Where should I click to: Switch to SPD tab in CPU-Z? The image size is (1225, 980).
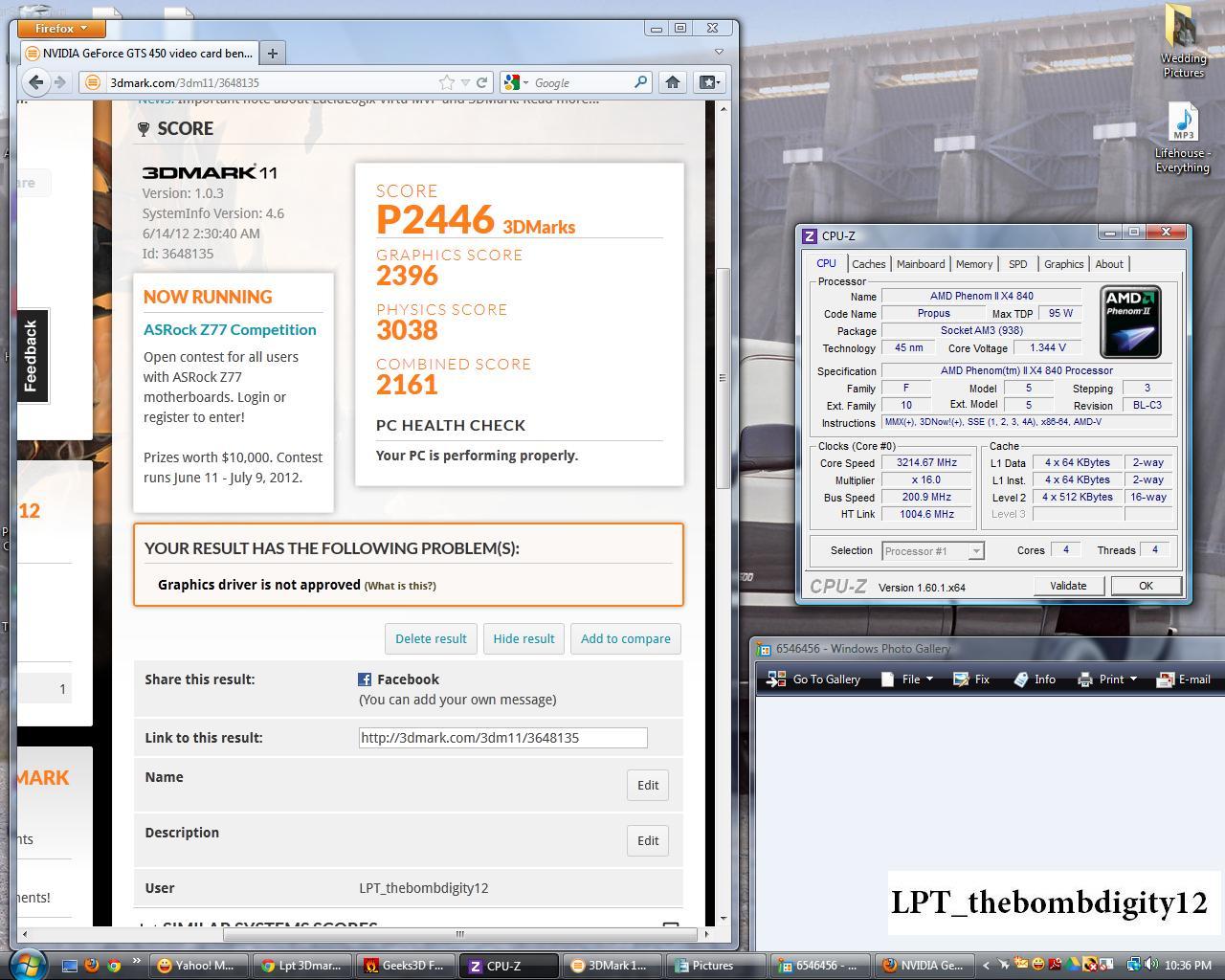1017,264
